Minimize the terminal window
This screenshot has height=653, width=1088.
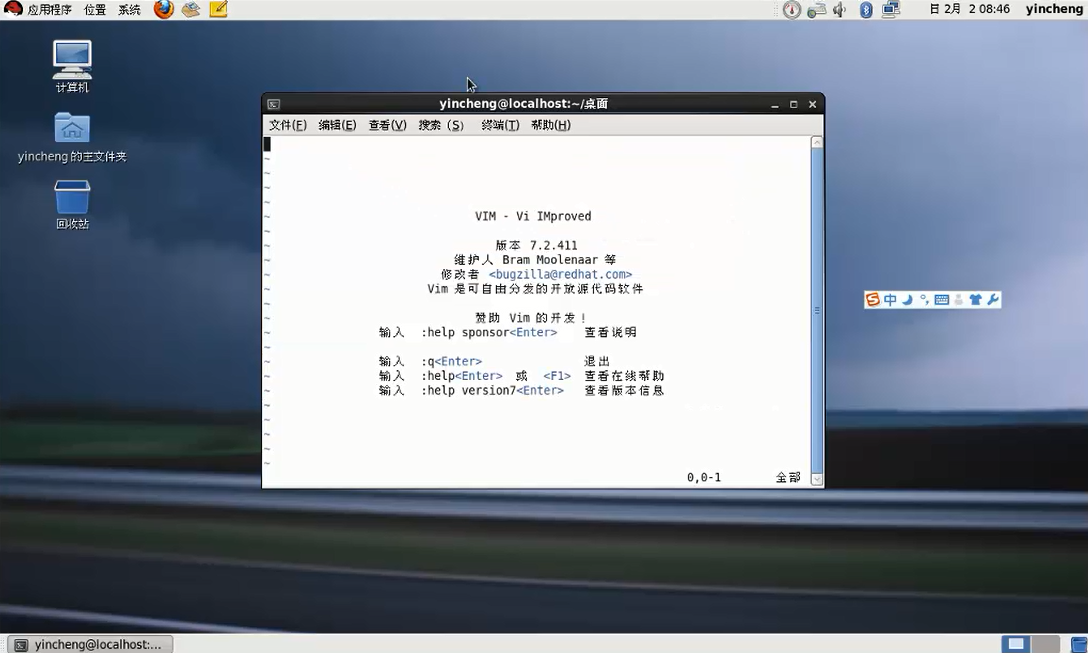[774, 105]
